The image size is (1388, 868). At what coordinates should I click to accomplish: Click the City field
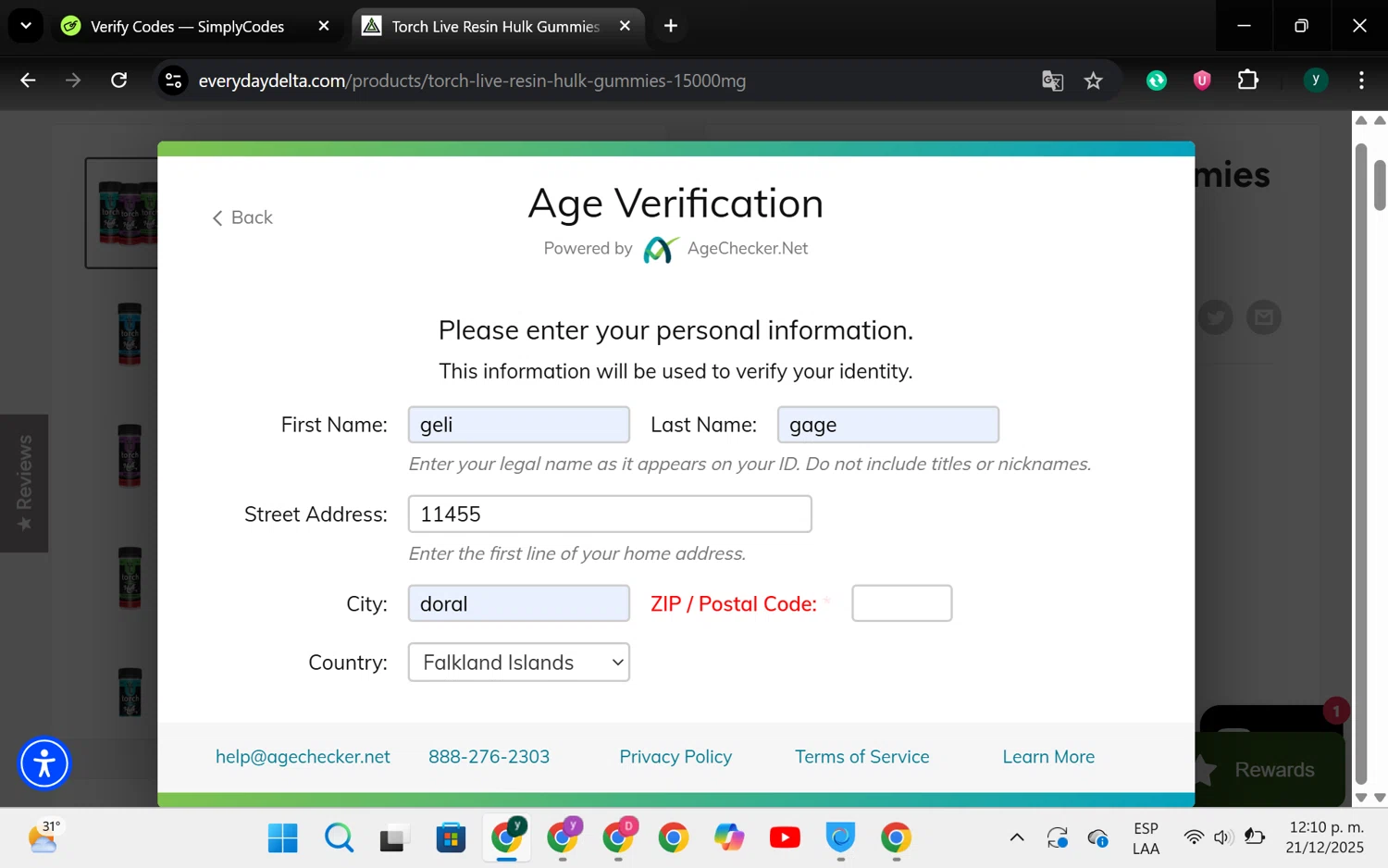tap(519, 603)
